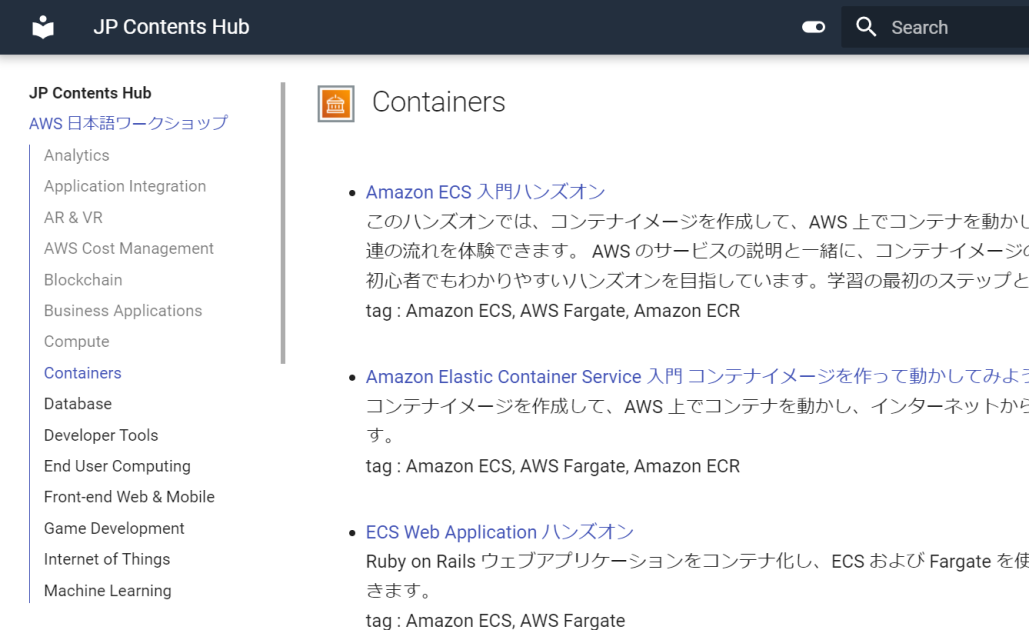Select the Game Development category
1029x630 pixels.
(x=113, y=527)
